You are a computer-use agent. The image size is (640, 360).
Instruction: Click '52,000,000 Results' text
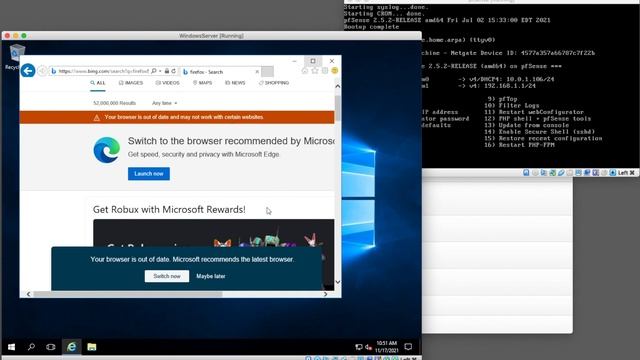[x=114, y=103]
